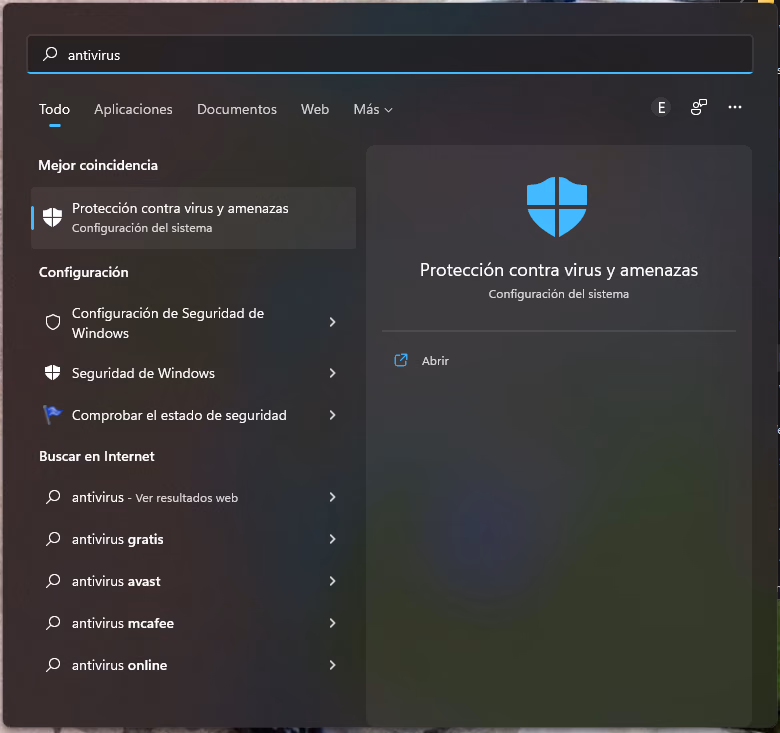Viewport: 780px width, 733px height.
Task: Click search icon beside 'antivirus avast'
Action: tap(53, 581)
